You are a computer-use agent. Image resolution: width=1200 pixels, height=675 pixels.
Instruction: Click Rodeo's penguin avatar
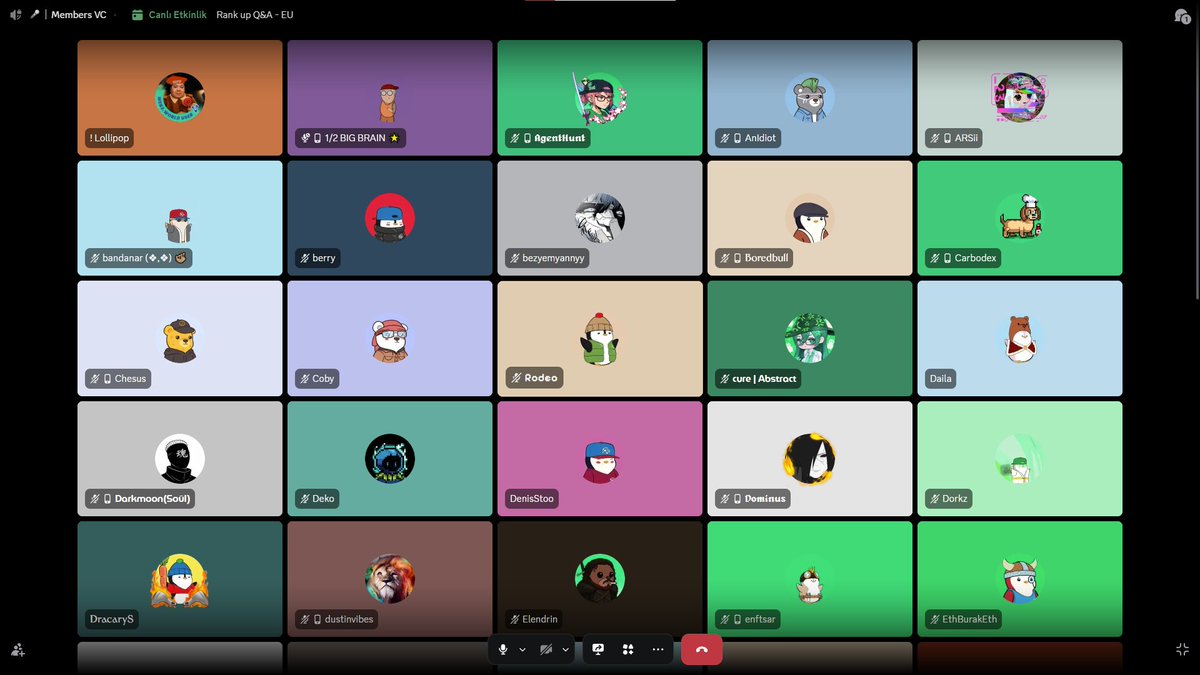[x=600, y=339]
